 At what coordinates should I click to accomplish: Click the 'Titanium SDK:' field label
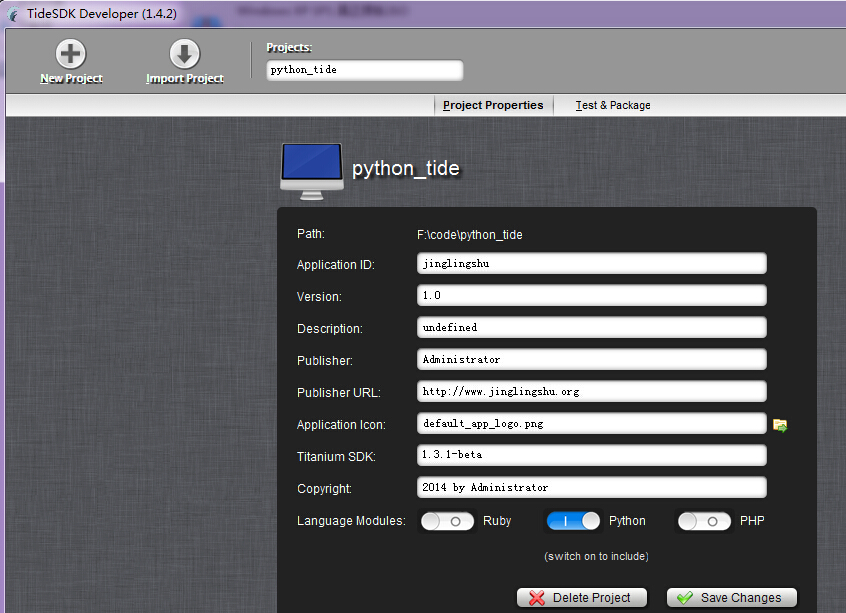point(336,457)
